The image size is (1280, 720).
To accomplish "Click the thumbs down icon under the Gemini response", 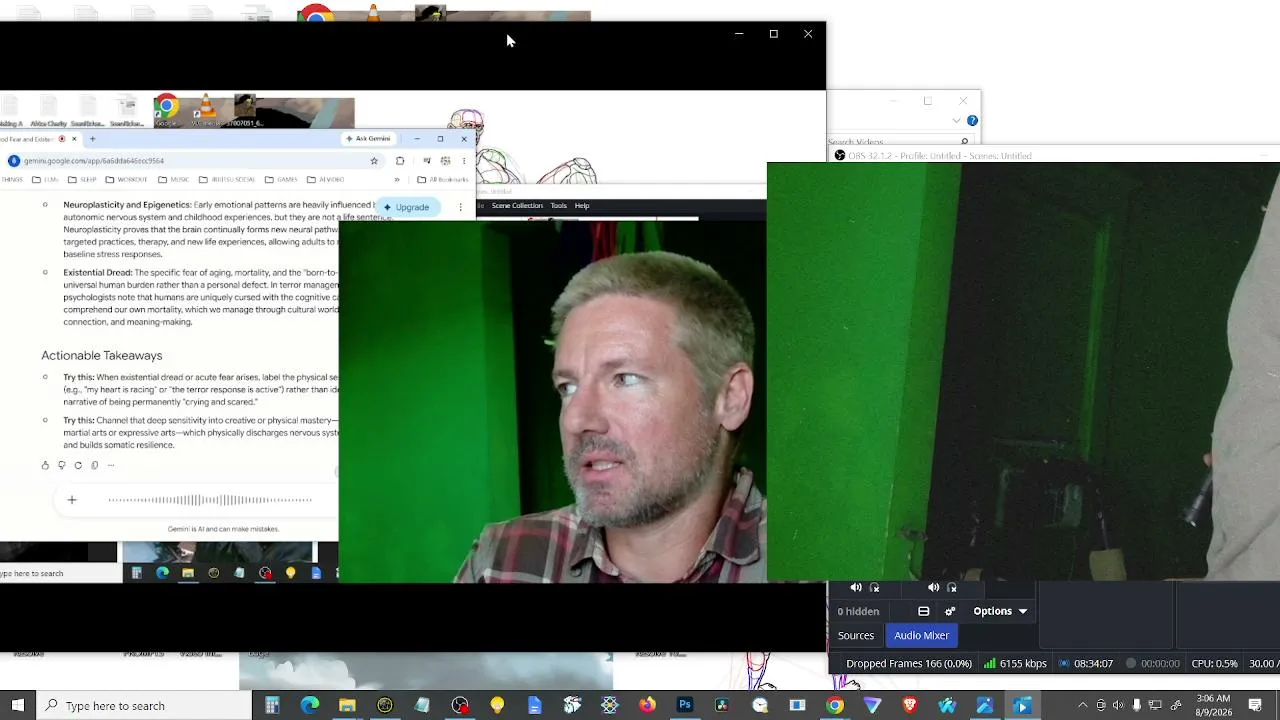I will 61,465.
